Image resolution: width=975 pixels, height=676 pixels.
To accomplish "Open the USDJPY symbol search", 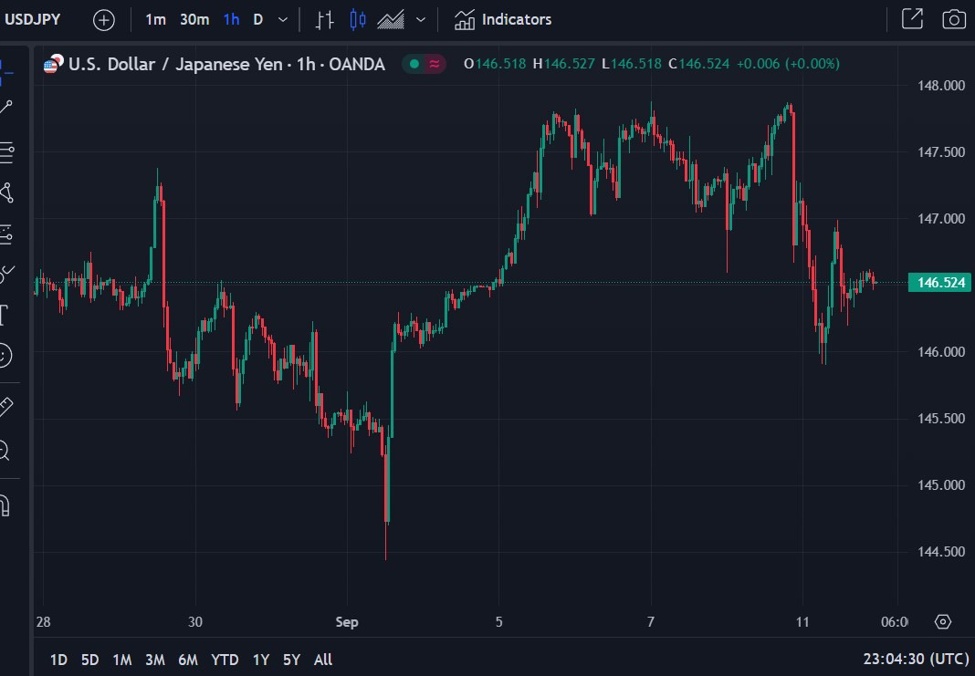I will coord(34,19).
